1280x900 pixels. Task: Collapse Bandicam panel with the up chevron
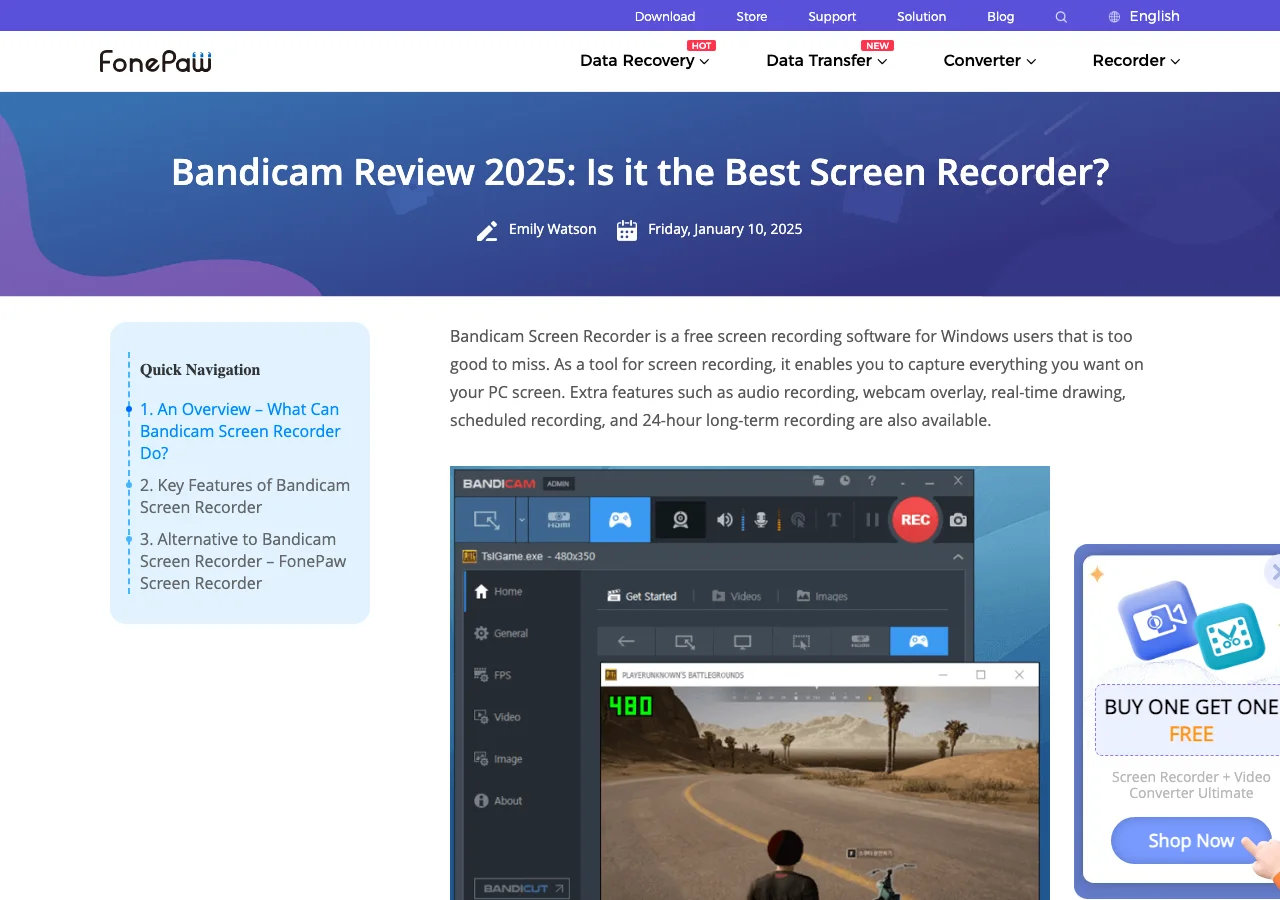point(958,557)
